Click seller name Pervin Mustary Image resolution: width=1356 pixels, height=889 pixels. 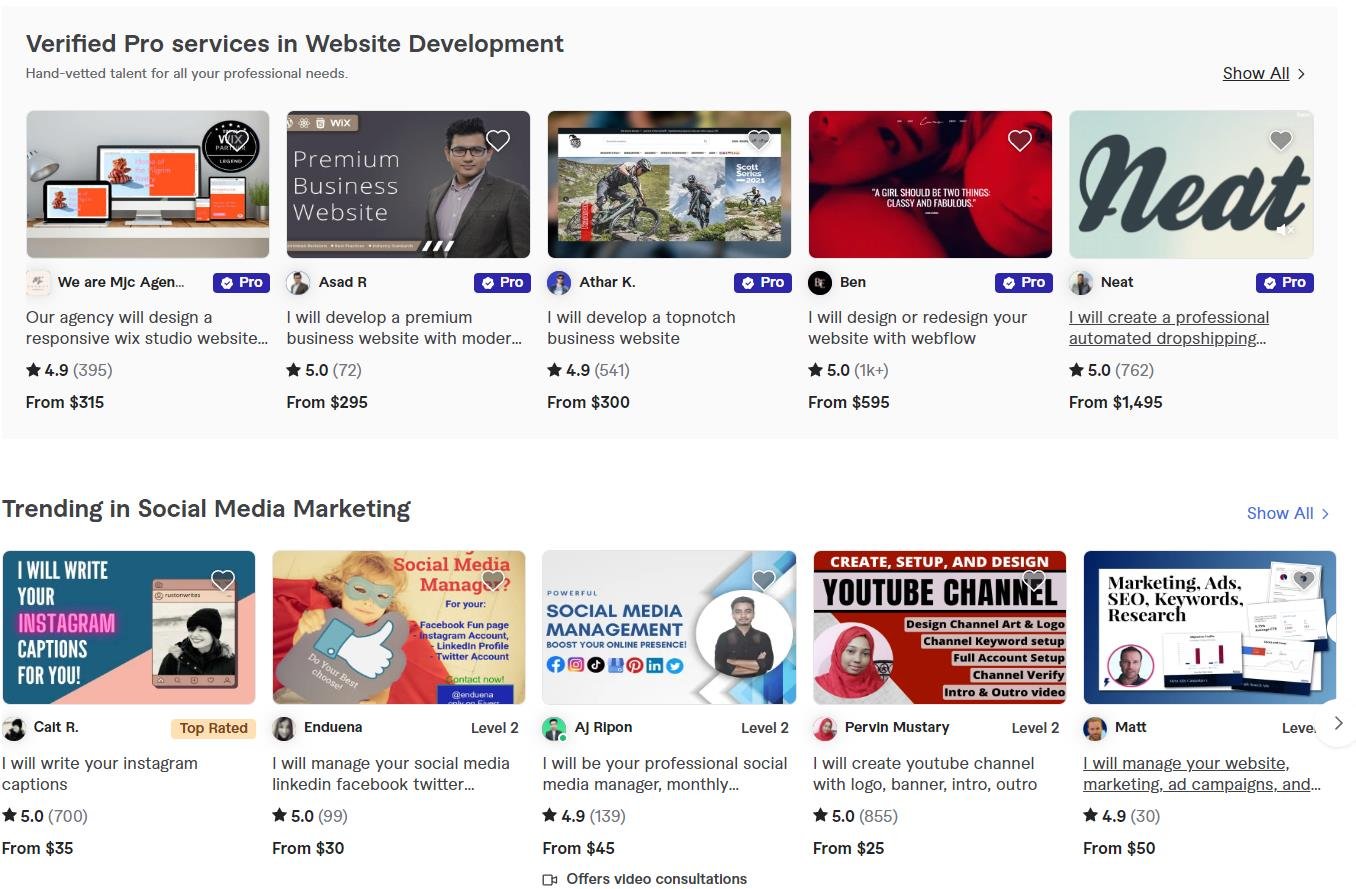click(897, 727)
